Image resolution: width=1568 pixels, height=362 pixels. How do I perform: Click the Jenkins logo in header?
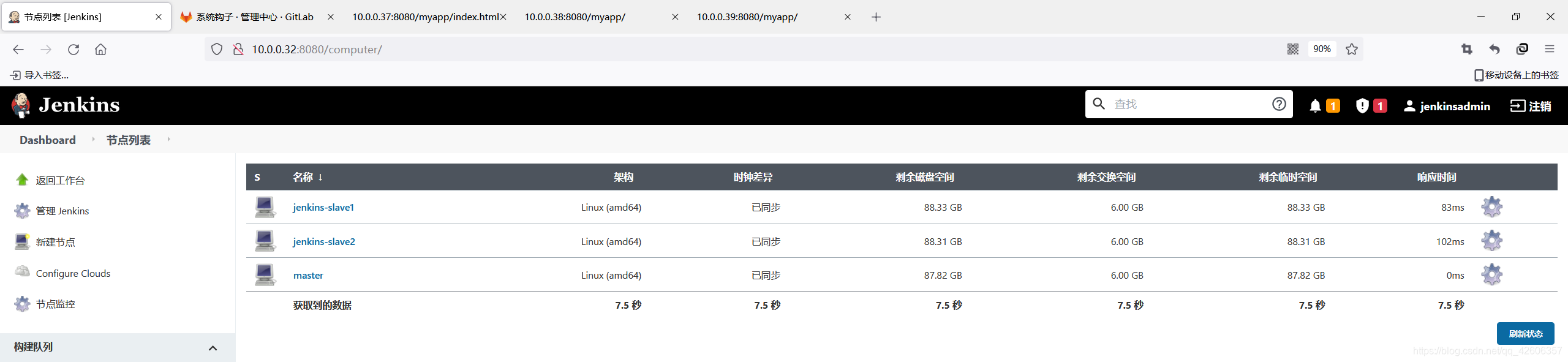point(65,105)
